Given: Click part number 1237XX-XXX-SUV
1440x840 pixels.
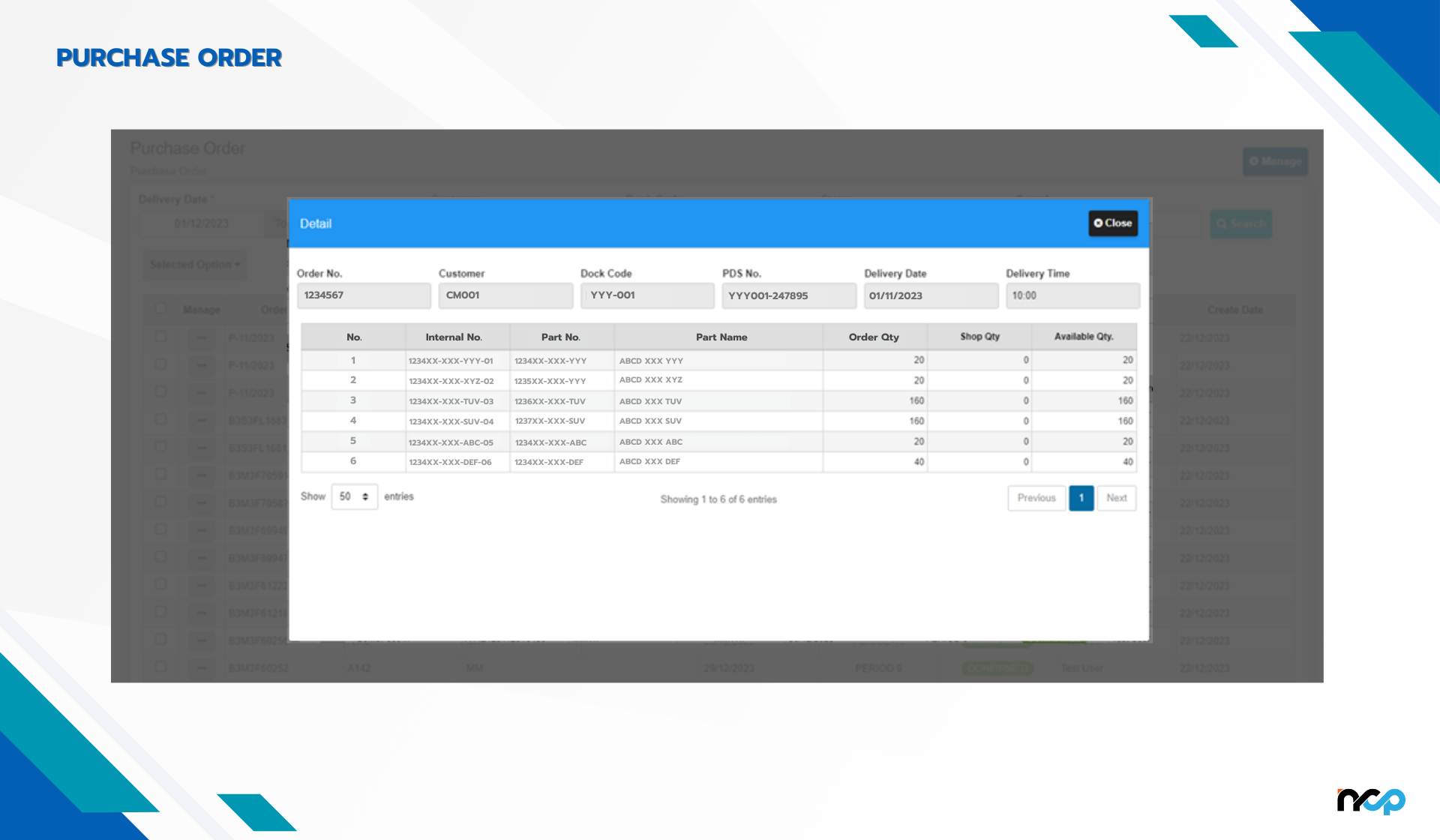Looking at the screenshot, I should [x=550, y=421].
